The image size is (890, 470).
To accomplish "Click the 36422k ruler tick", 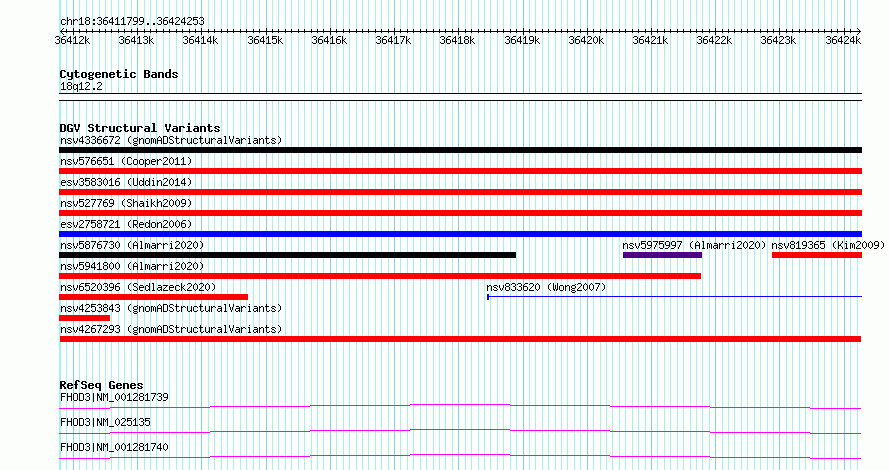I will (715, 40).
